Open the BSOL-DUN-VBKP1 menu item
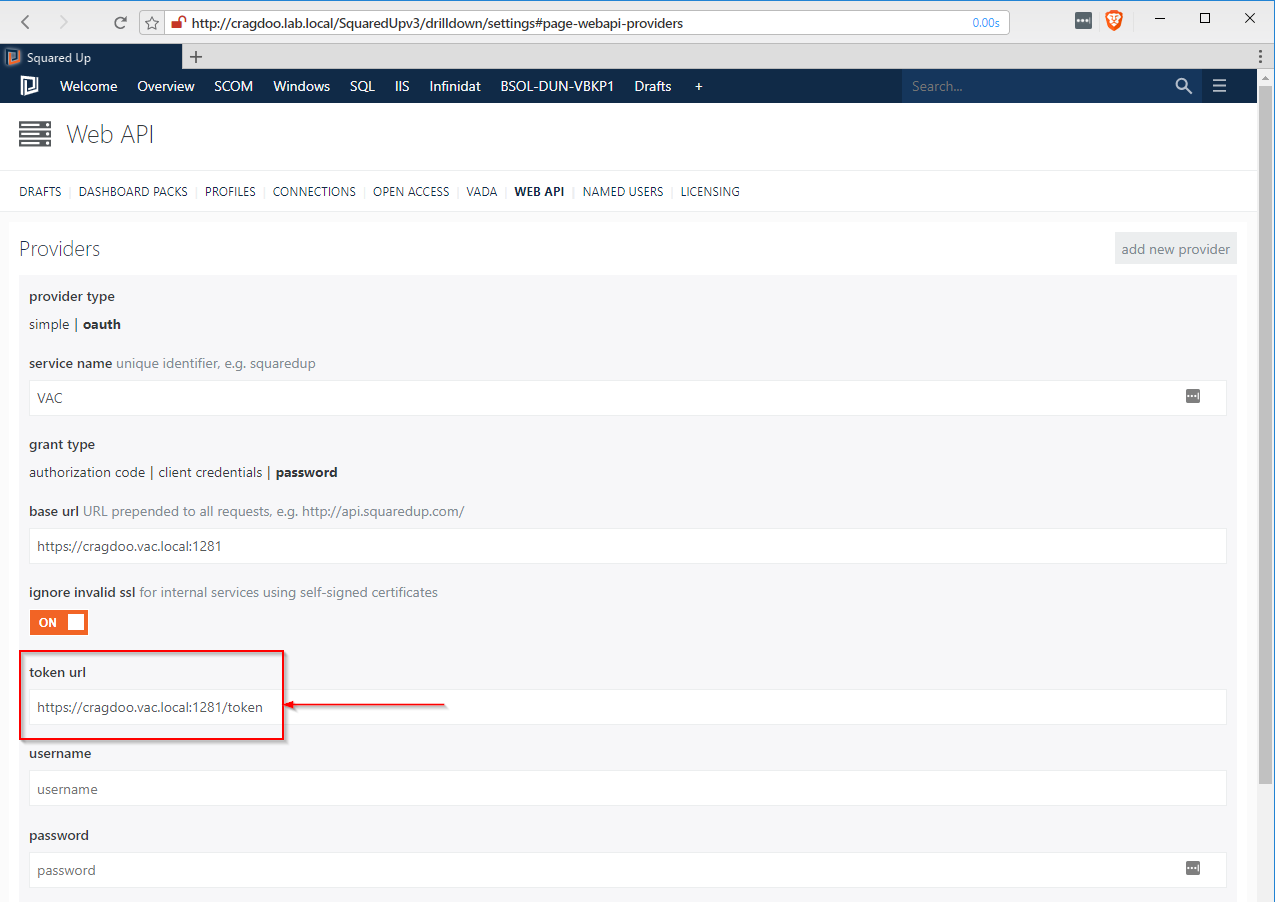 [557, 86]
